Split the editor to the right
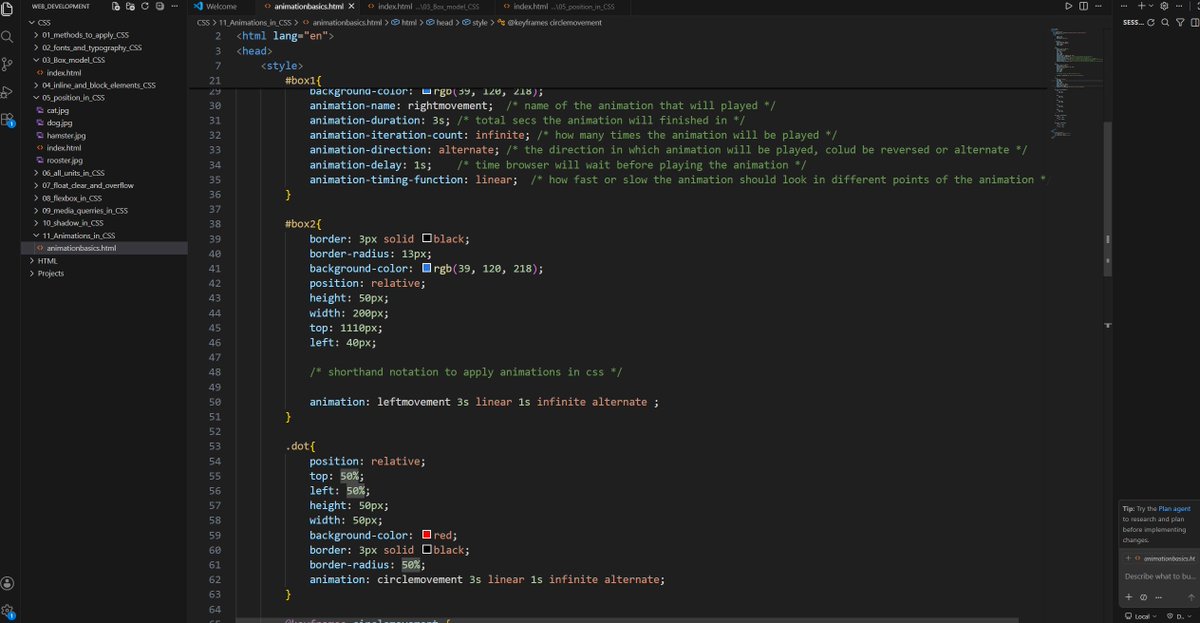Image resolution: width=1200 pixels, height=623 pixels. point(1083,6)
